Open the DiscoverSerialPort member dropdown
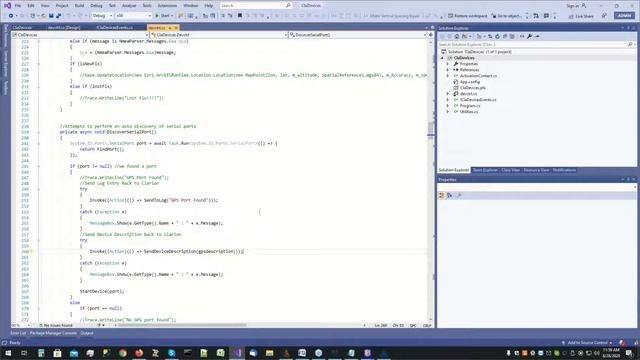The image size is (640, 360). (358, 35)
